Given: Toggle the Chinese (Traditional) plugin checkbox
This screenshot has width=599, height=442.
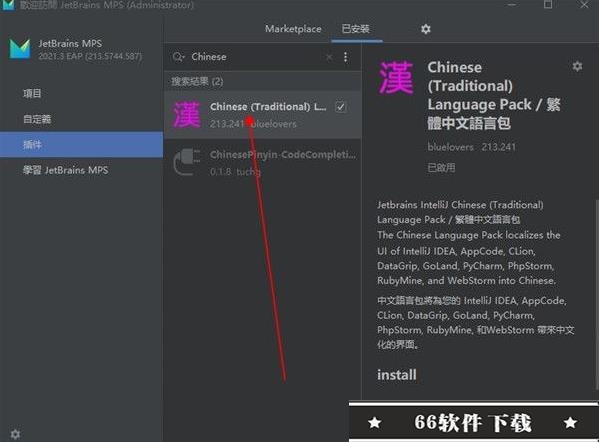Looking at the screenshot, I should tap(341, 107).
